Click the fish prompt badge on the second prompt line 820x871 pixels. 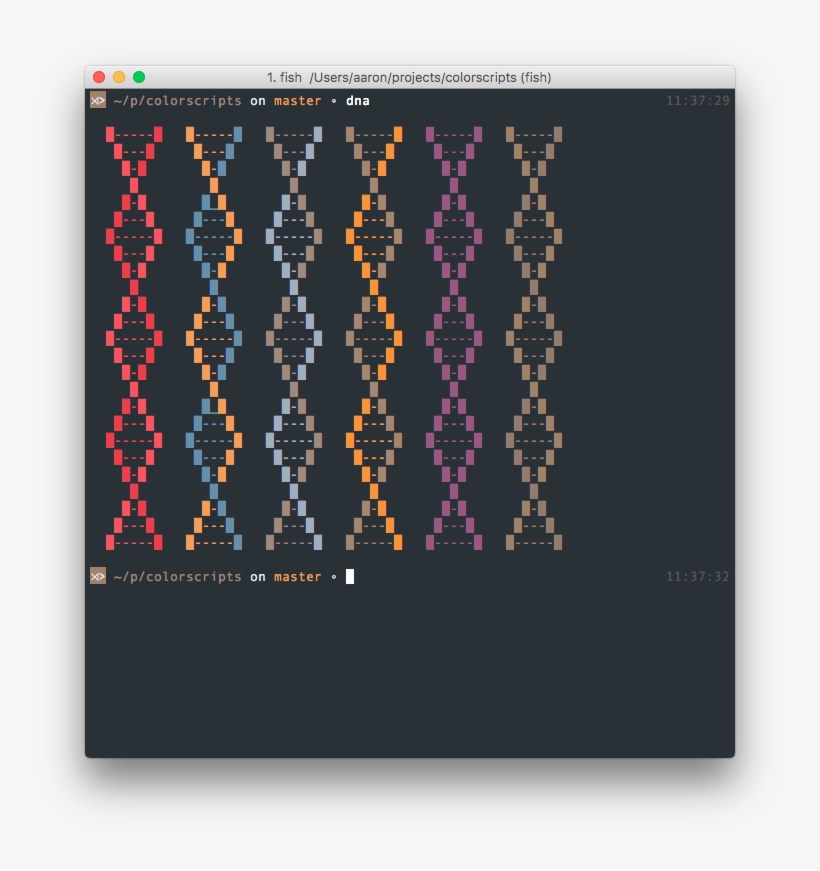point(99,575)
